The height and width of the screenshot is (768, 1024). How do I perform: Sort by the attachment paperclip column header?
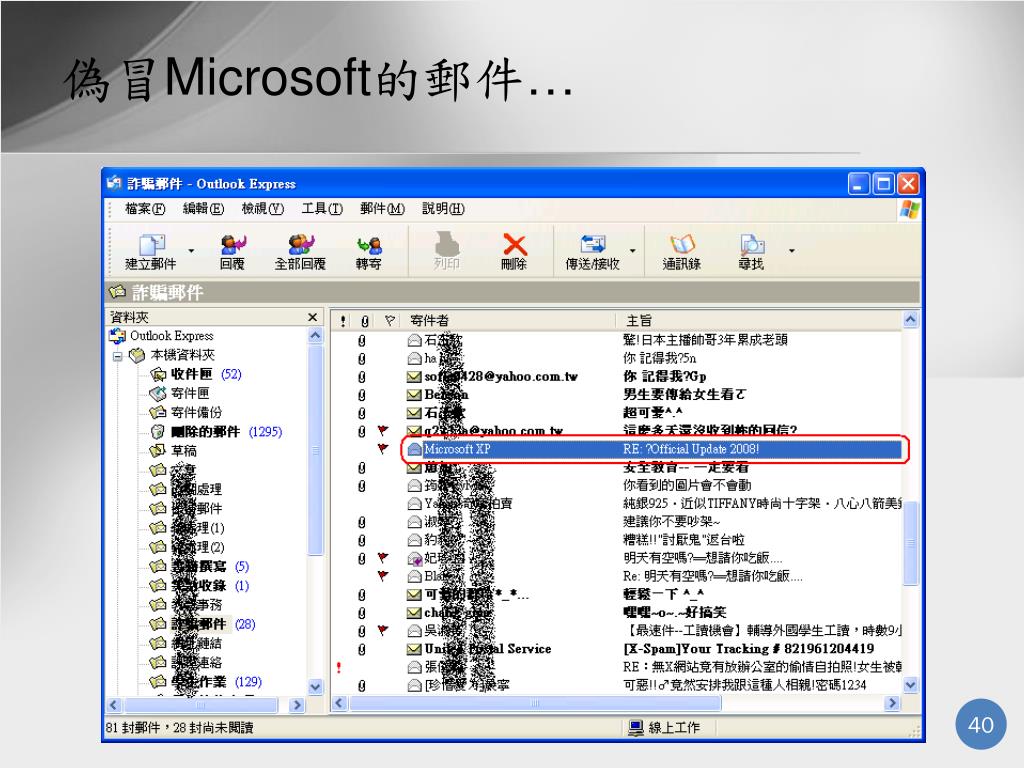(364, 321)
